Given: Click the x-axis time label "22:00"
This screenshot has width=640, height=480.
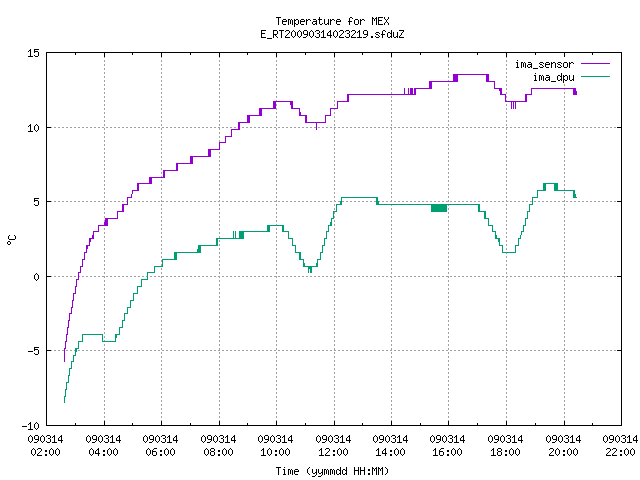Looking at the screenshot, I should tap(621, 452).
